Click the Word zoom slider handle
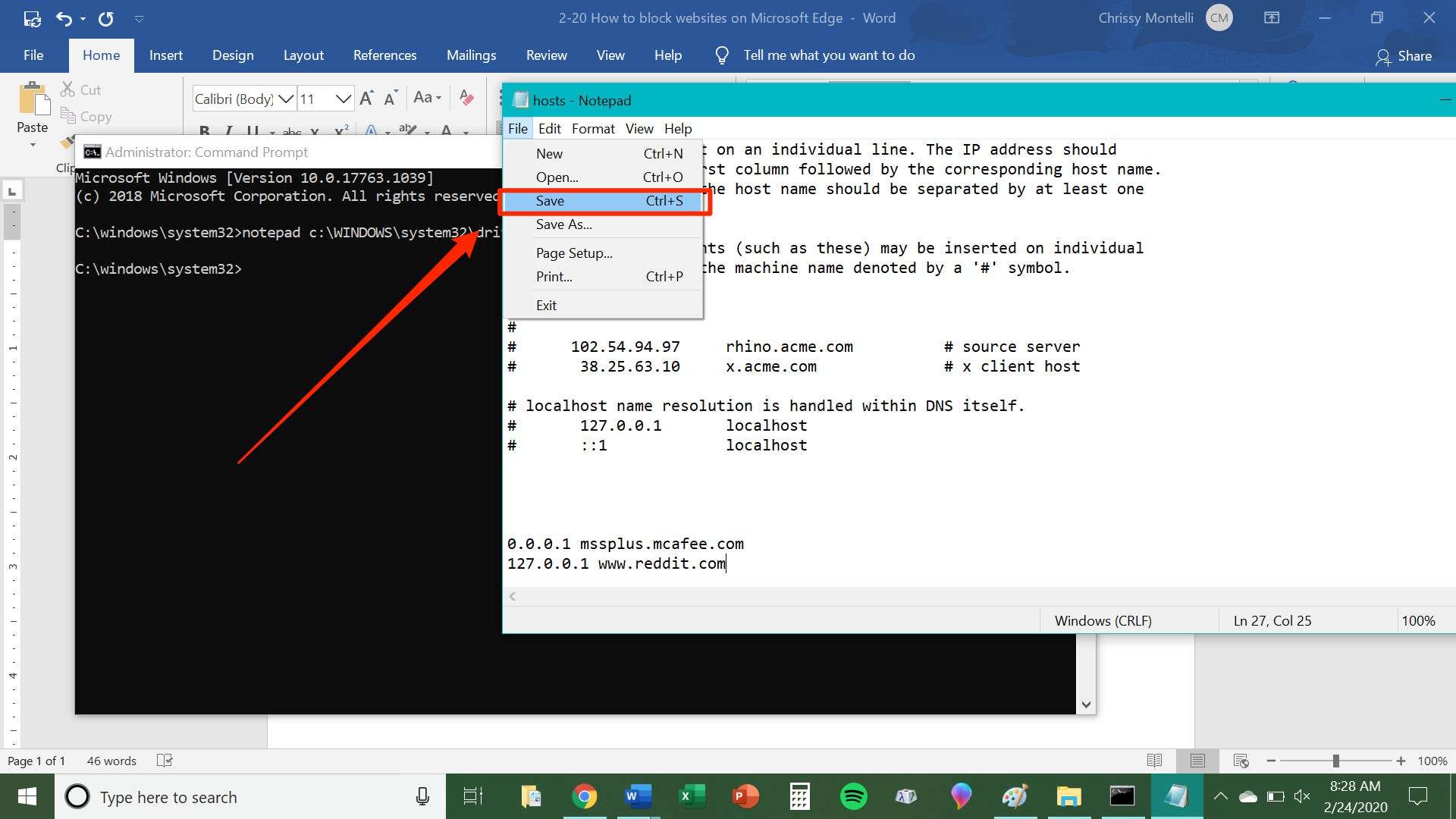Image resolution: width=1456 pixels, height=819 pixels. [1335, 761]
